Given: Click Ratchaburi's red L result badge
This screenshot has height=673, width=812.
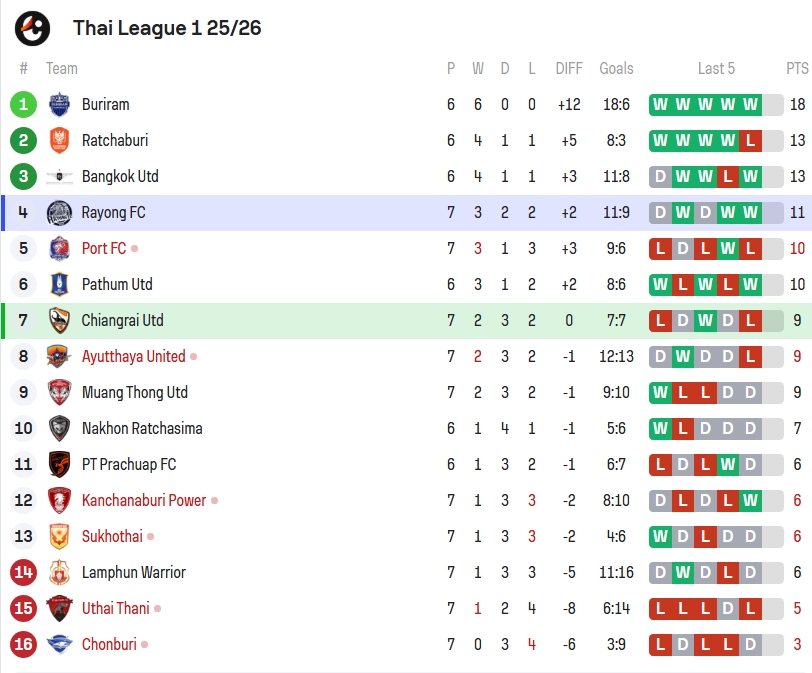Looking at the screenshot, I should [750, 140].
